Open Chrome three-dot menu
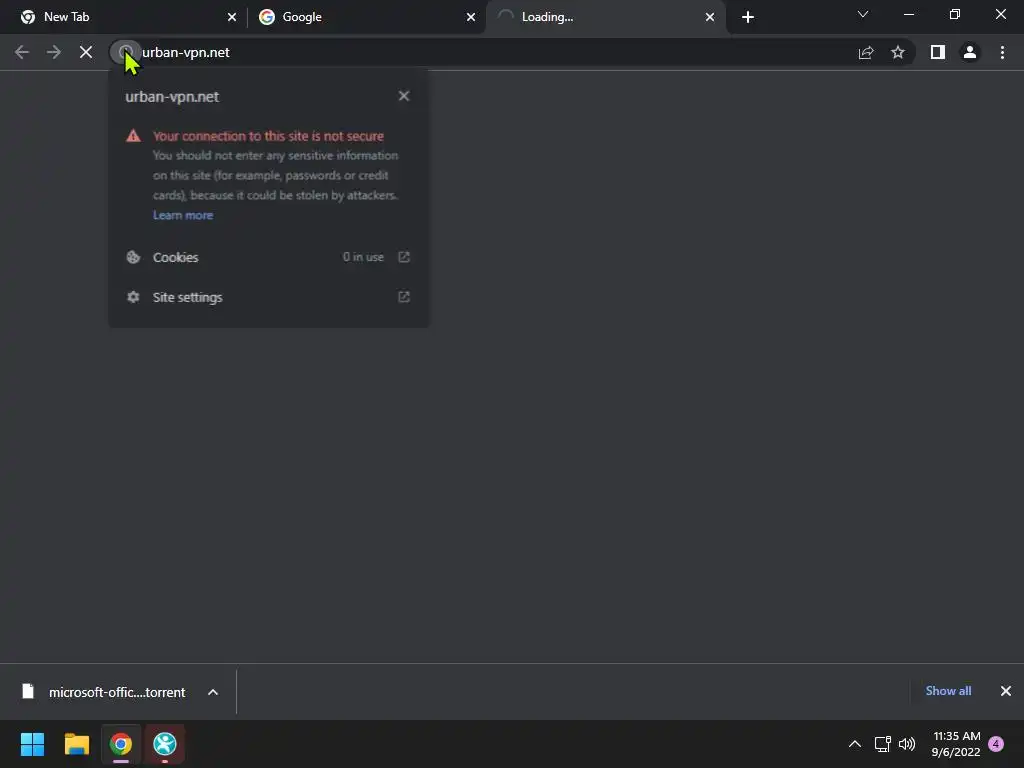Screen dimensions: 1024x768 1002,52
